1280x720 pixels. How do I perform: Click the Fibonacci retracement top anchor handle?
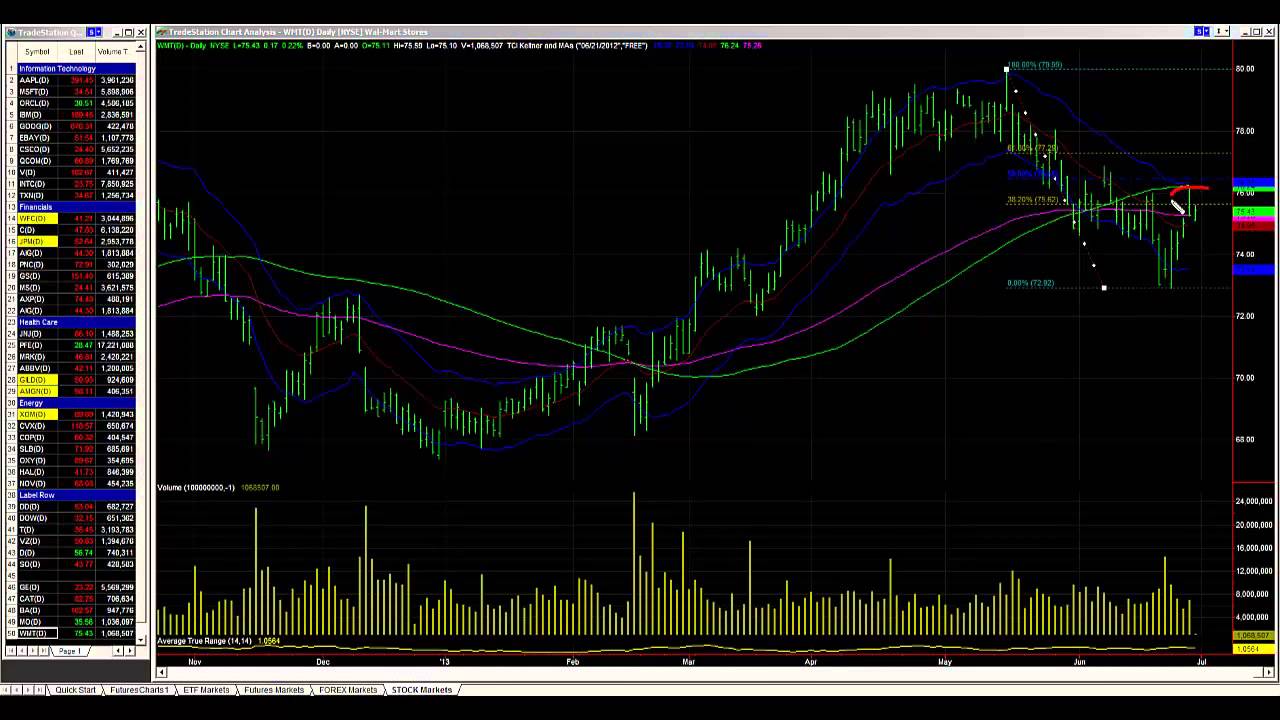point(1007,69)
